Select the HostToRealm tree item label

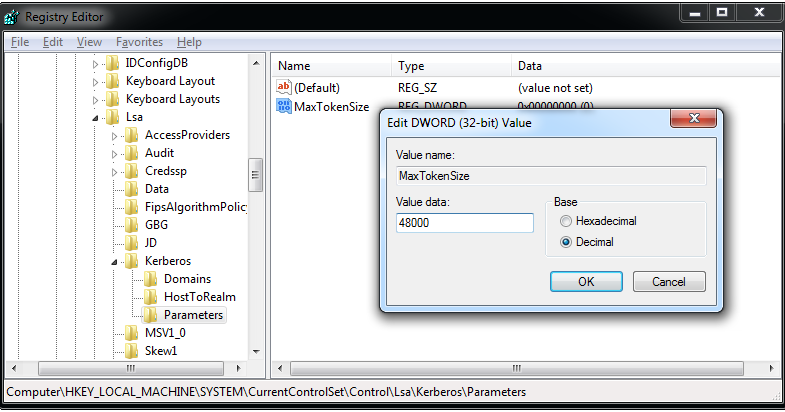point(200,297)
